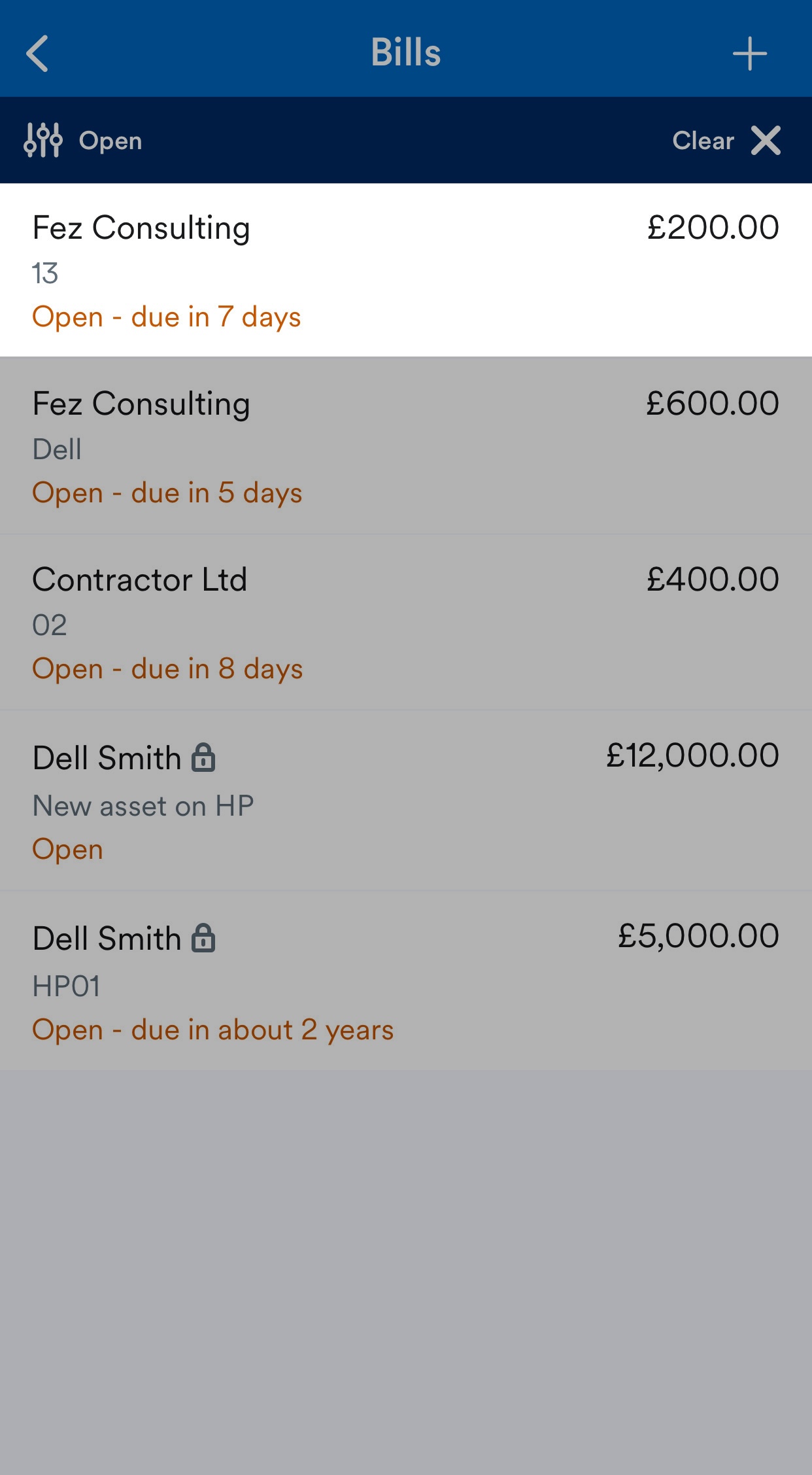
Task: Tap the X icon beside Clear
Action: click(x=766, y=141)
